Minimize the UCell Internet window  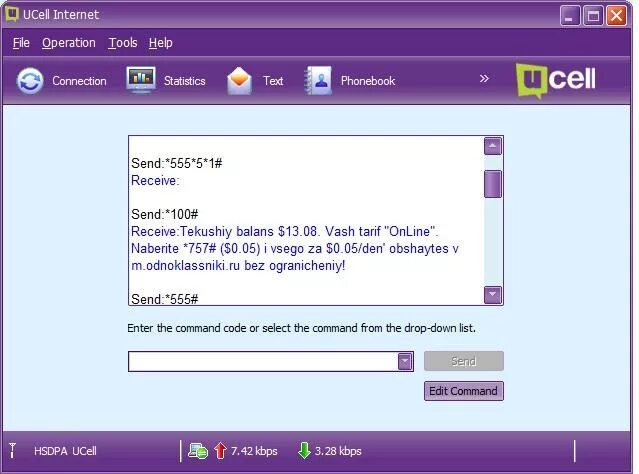click(570, 16)
